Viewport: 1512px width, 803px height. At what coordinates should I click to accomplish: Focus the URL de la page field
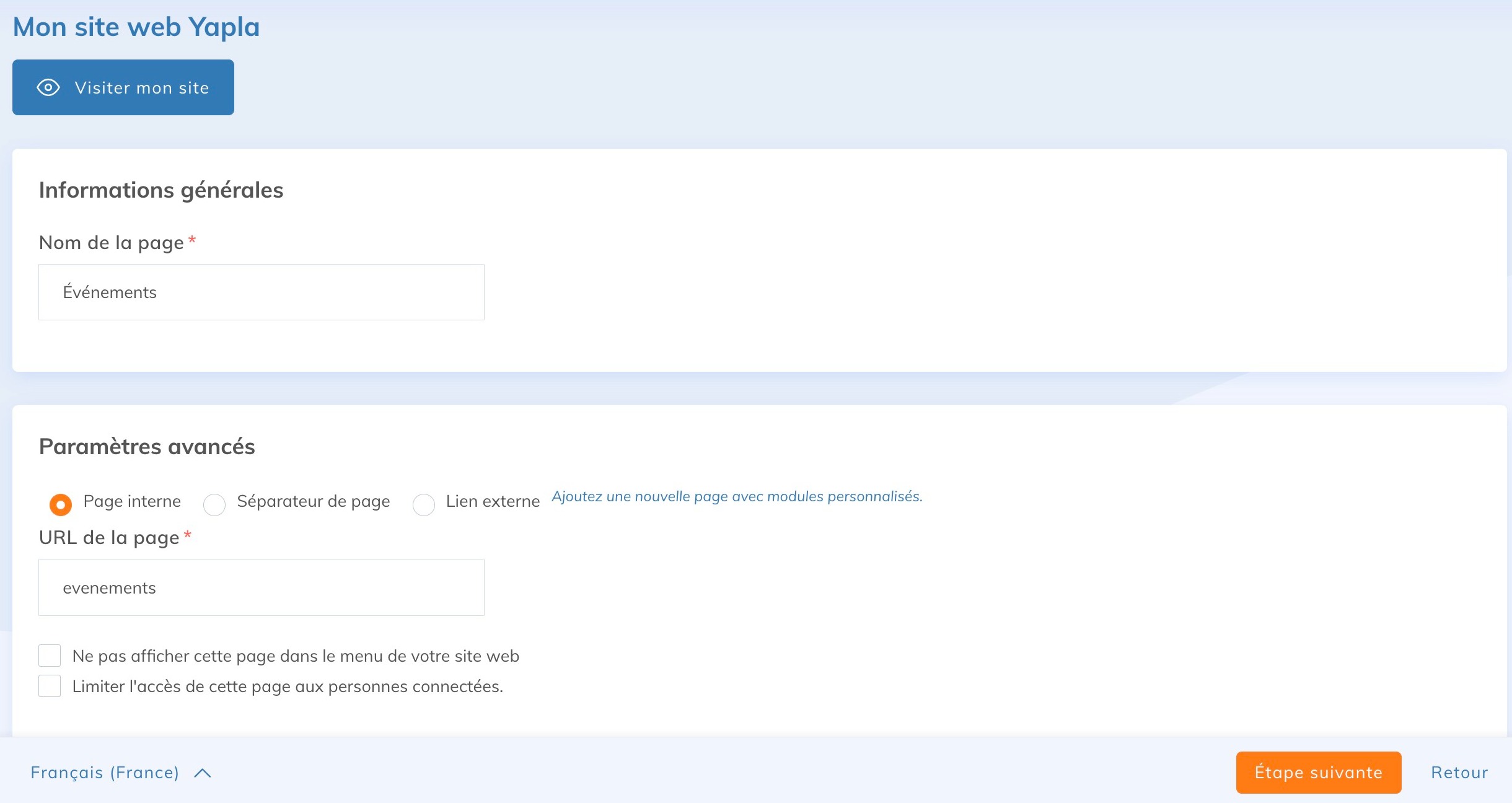click(261, 587)
